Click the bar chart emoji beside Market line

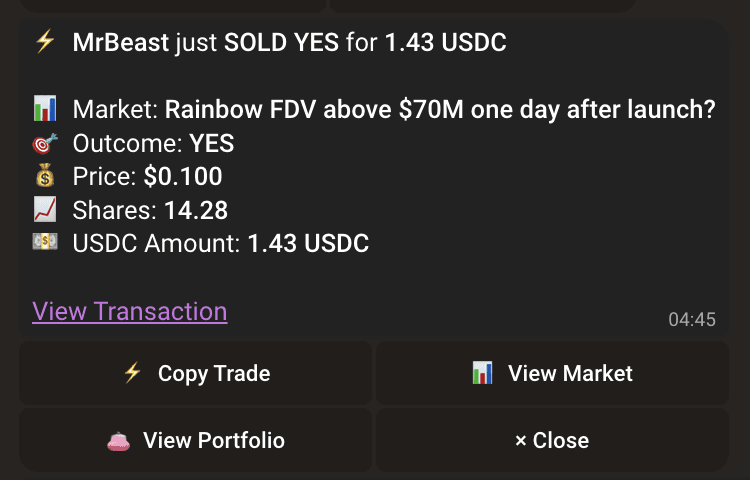[x=44, y=109]
